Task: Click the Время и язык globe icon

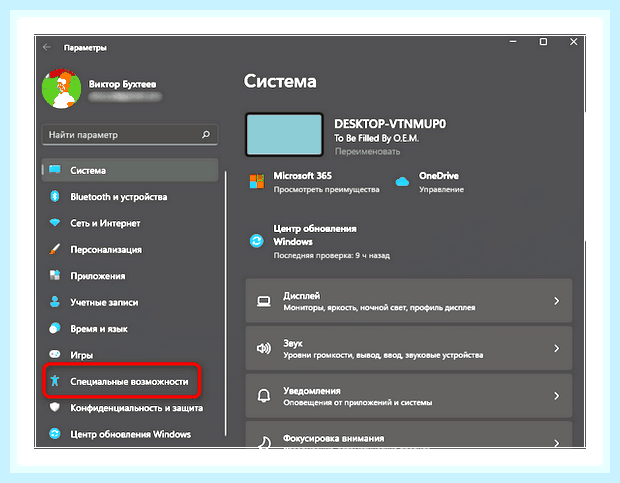Action: [x=55, y=328]
